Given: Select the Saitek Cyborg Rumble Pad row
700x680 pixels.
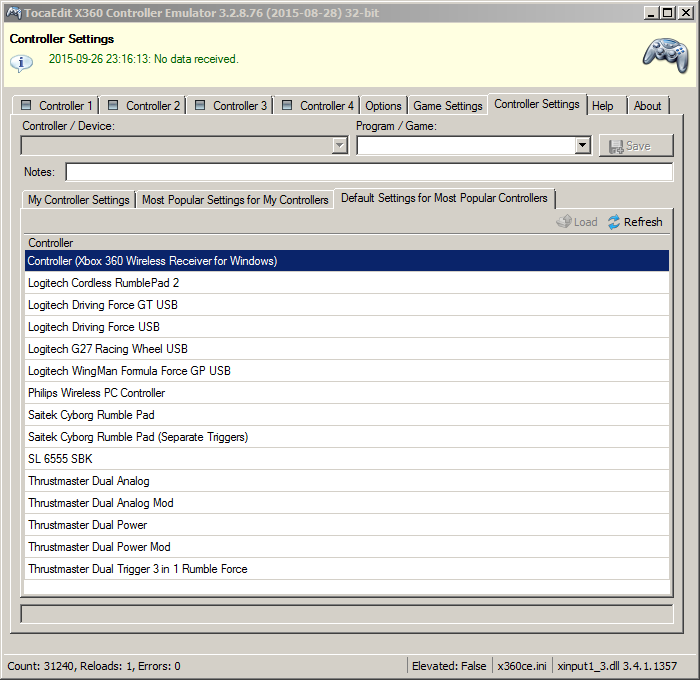Looking at the screenshot, I should click(346, 415).
